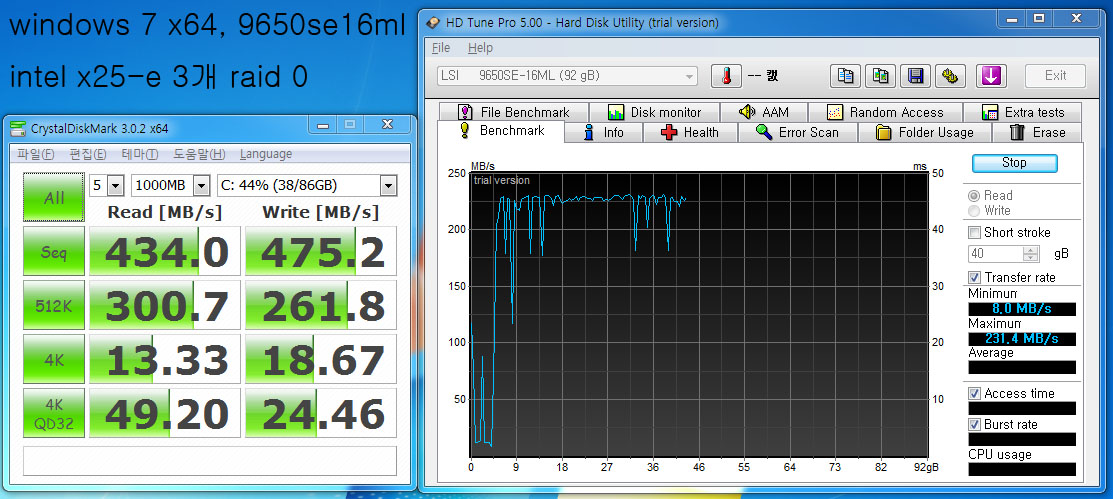The width and height of the screenshot is (1113, 499).
Task: Open the LSI 9650SE-16ML drive dropdown
Action: coord(567,76)
